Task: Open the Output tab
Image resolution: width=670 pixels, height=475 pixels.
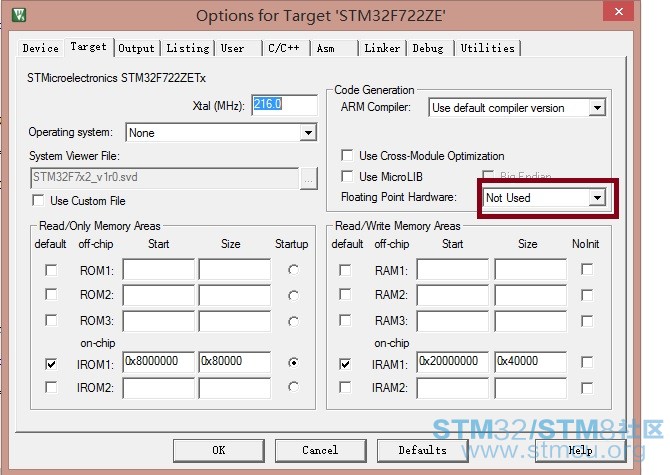Action: tap(136, 48)
